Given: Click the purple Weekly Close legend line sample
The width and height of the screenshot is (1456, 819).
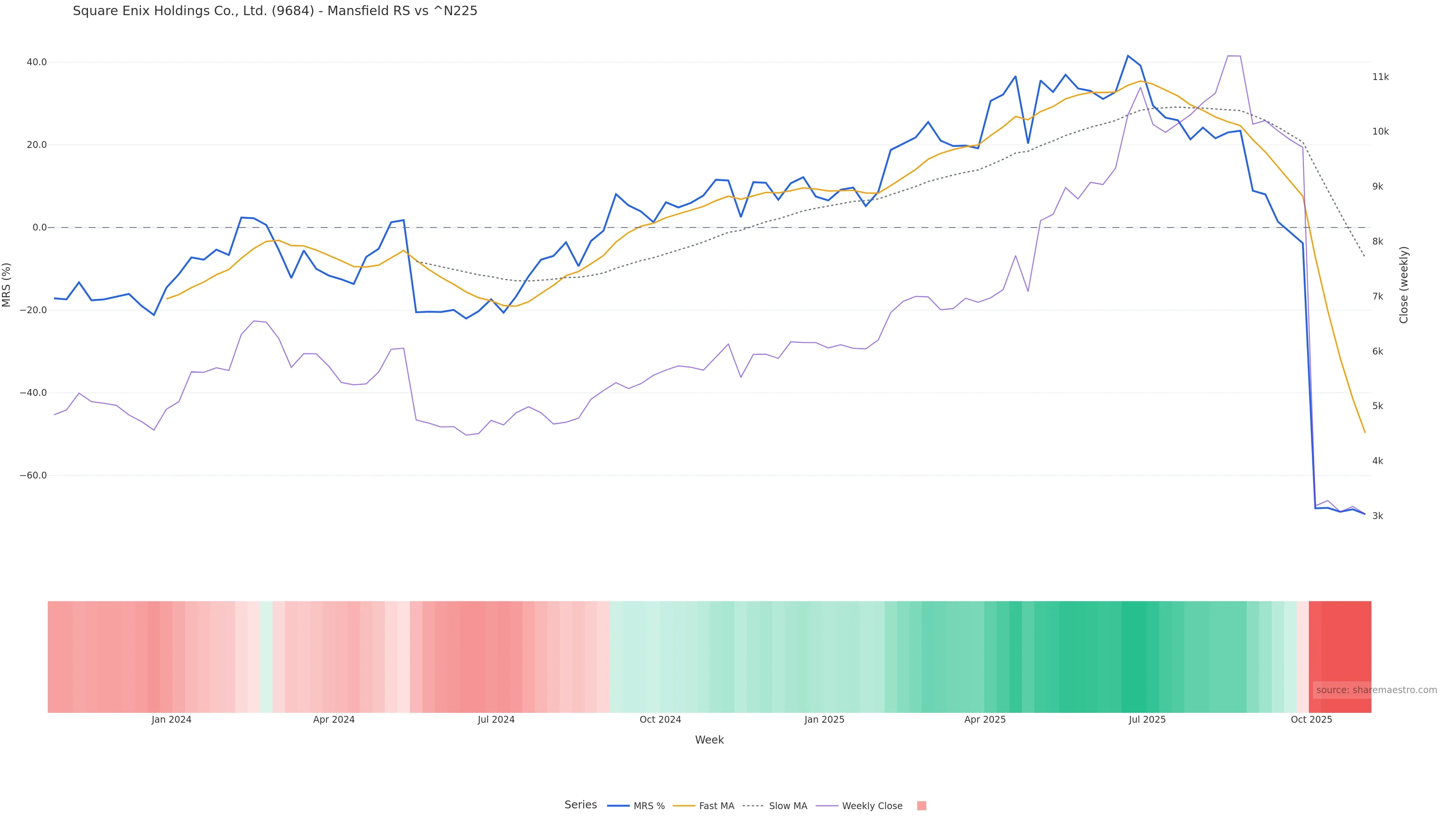Looking at the screenshot, I should pyautogui.click(x=827, y=806).
